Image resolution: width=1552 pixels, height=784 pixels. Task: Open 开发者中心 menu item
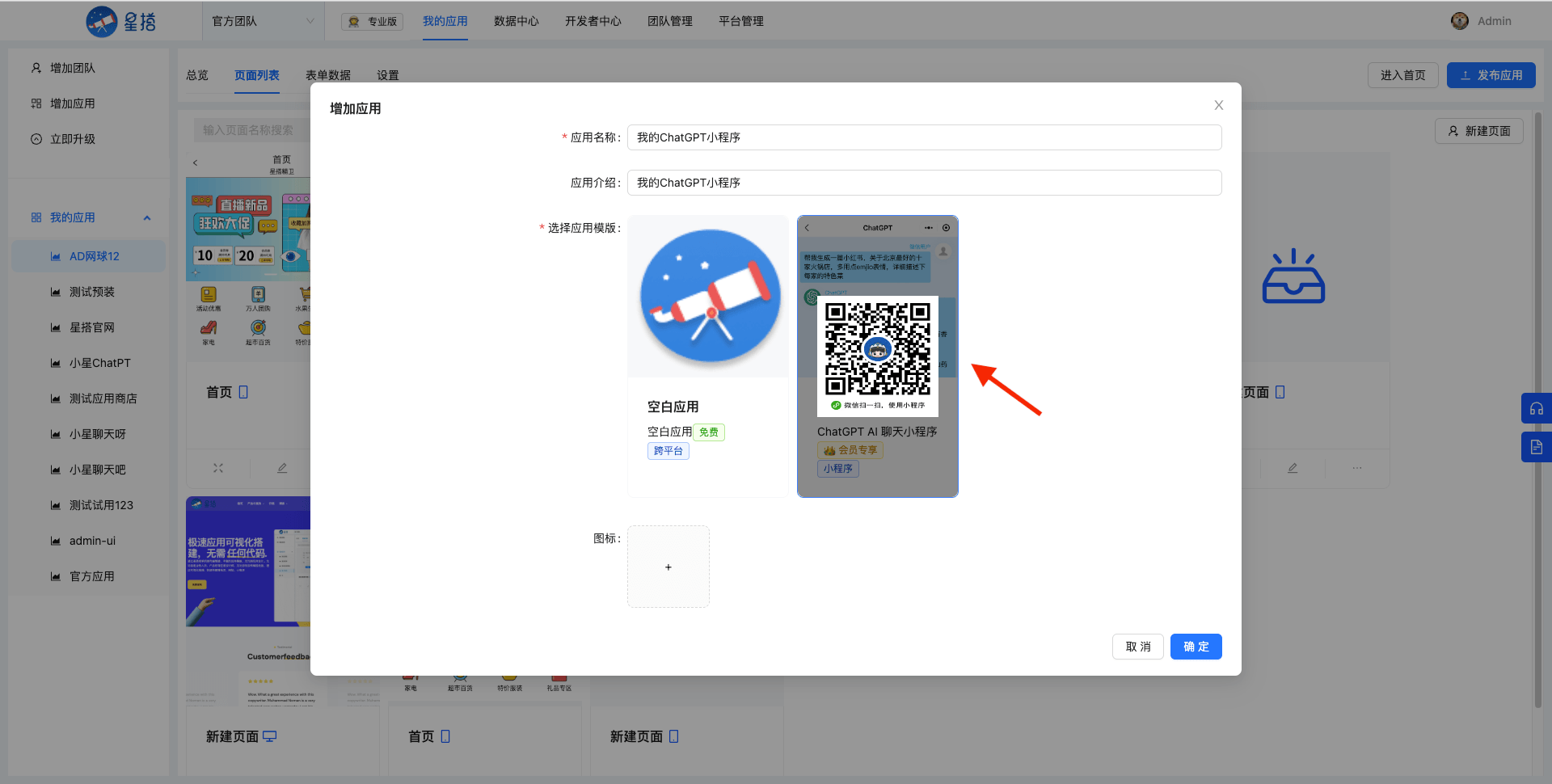pyautogui.click(x=593, y=21)
